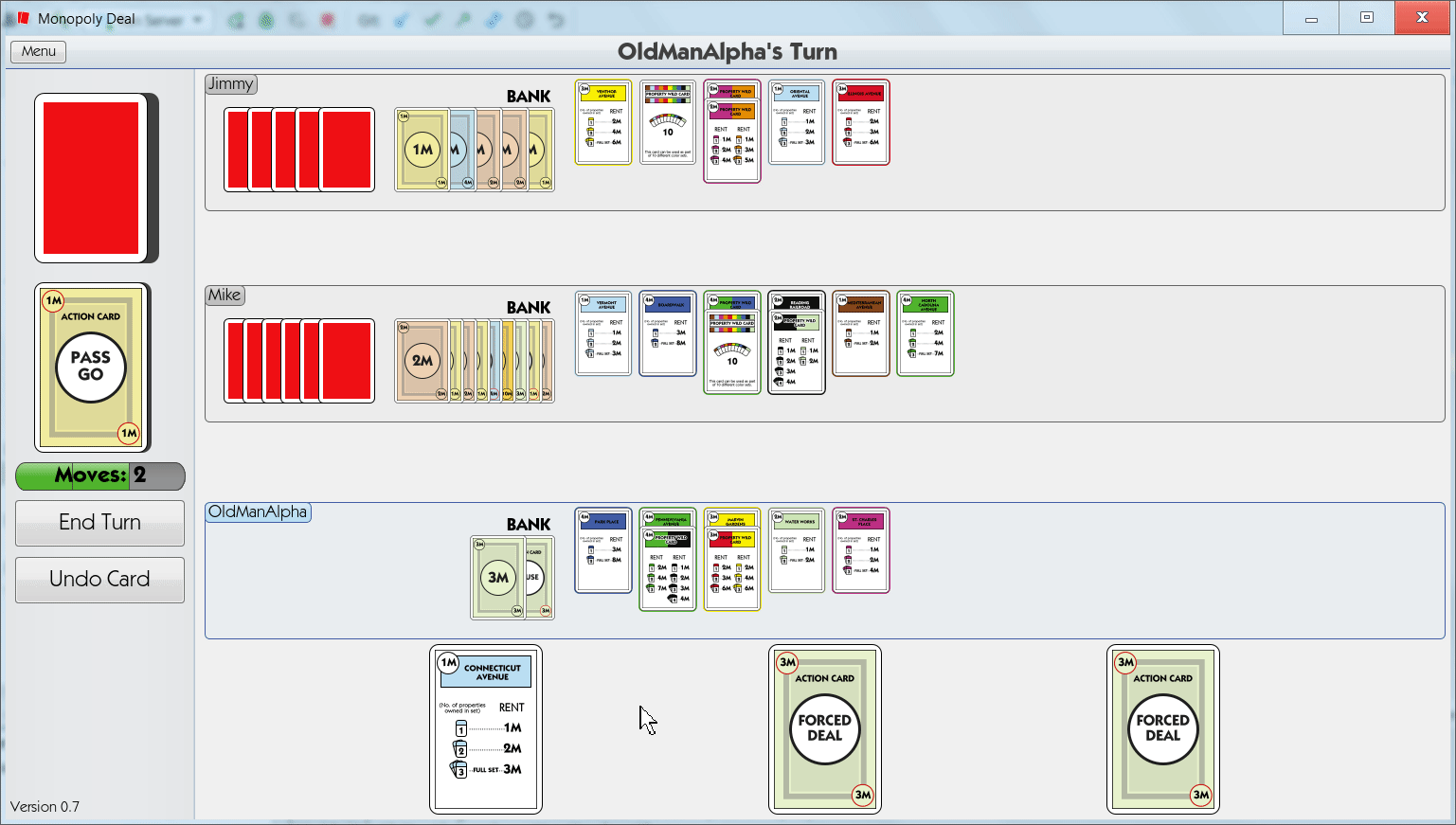Select Mike's Boardwalk property card
Viewport: 1456px width, 825px height.
[x=668, y=333]
